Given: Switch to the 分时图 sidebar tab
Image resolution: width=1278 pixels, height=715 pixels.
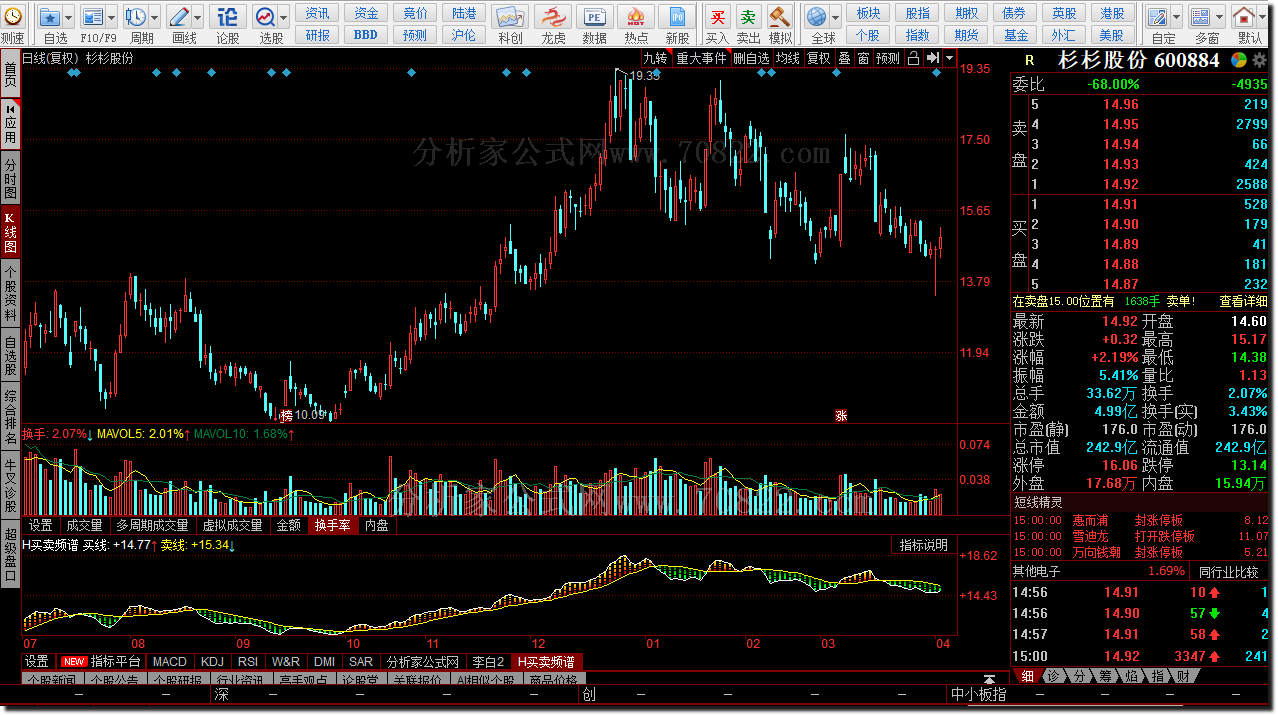Looking at the screenshot, I should 10,178.
